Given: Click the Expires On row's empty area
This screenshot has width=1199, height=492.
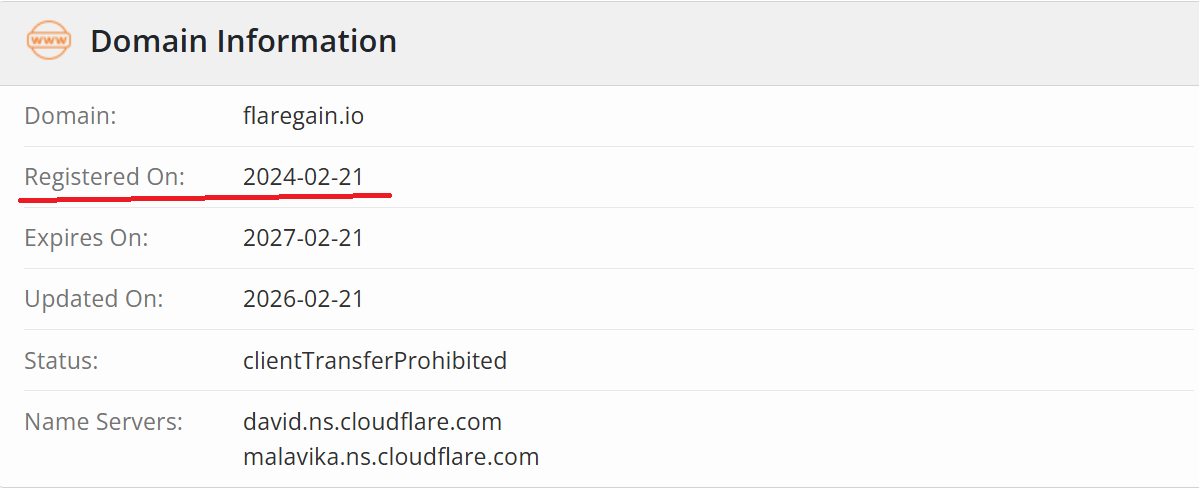Looking at the screenshot, I should [778, 238].
